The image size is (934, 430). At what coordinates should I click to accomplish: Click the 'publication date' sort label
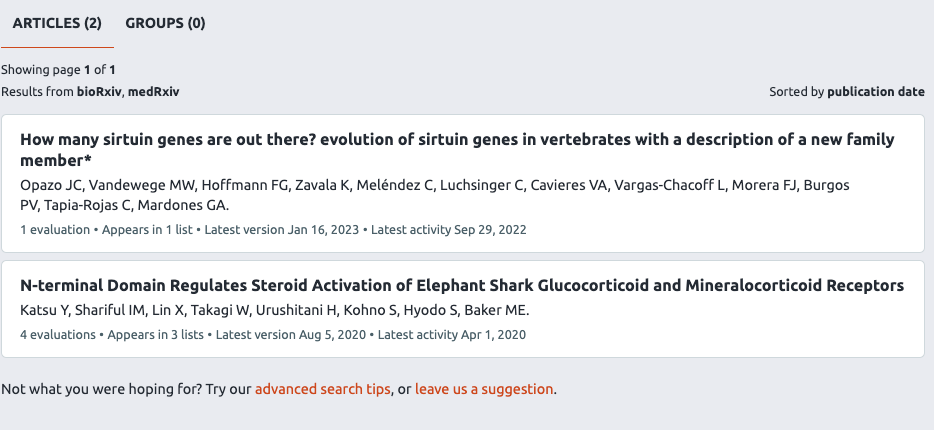click(x=875, y=91)
